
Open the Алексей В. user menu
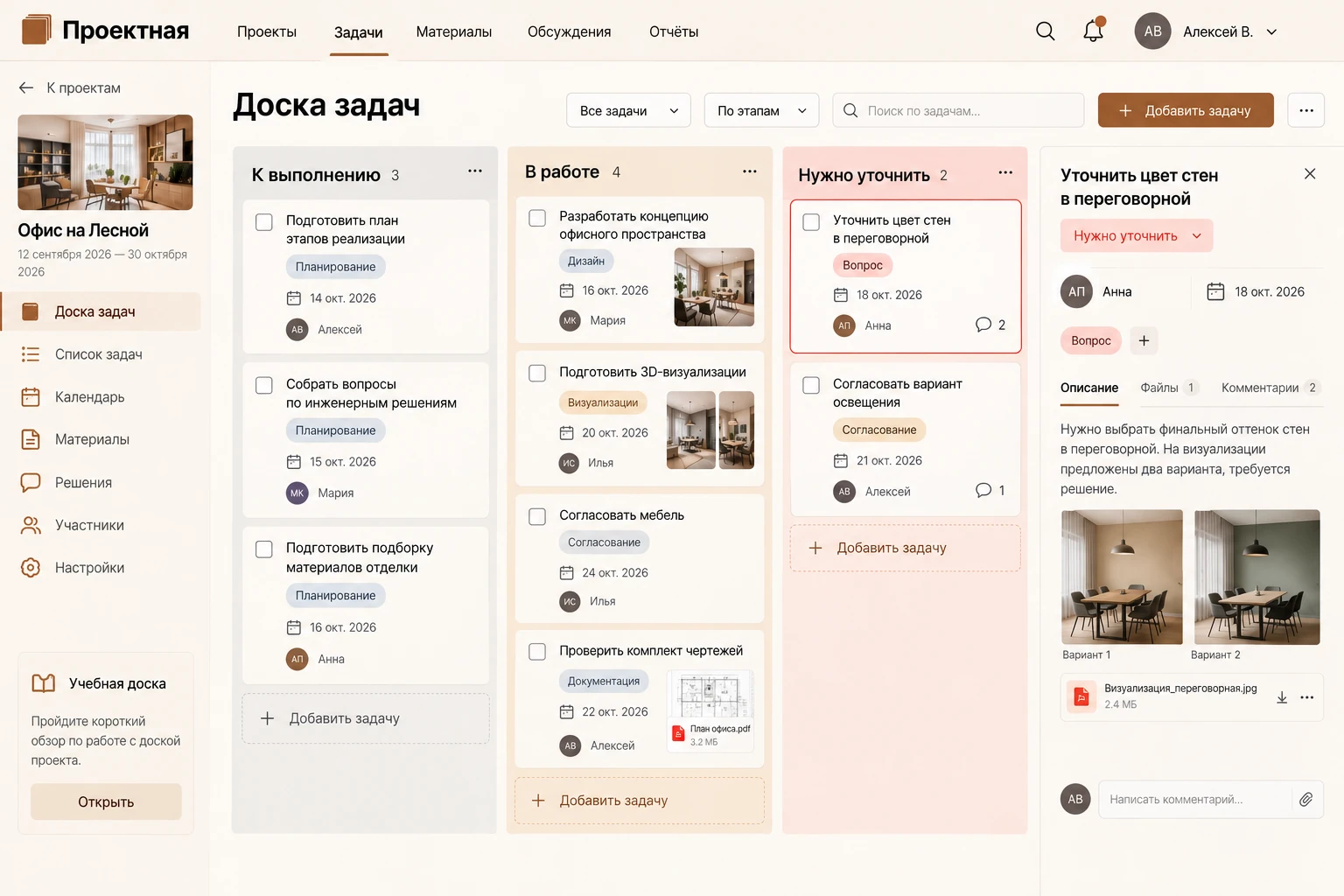click(x=1207, y=31)
